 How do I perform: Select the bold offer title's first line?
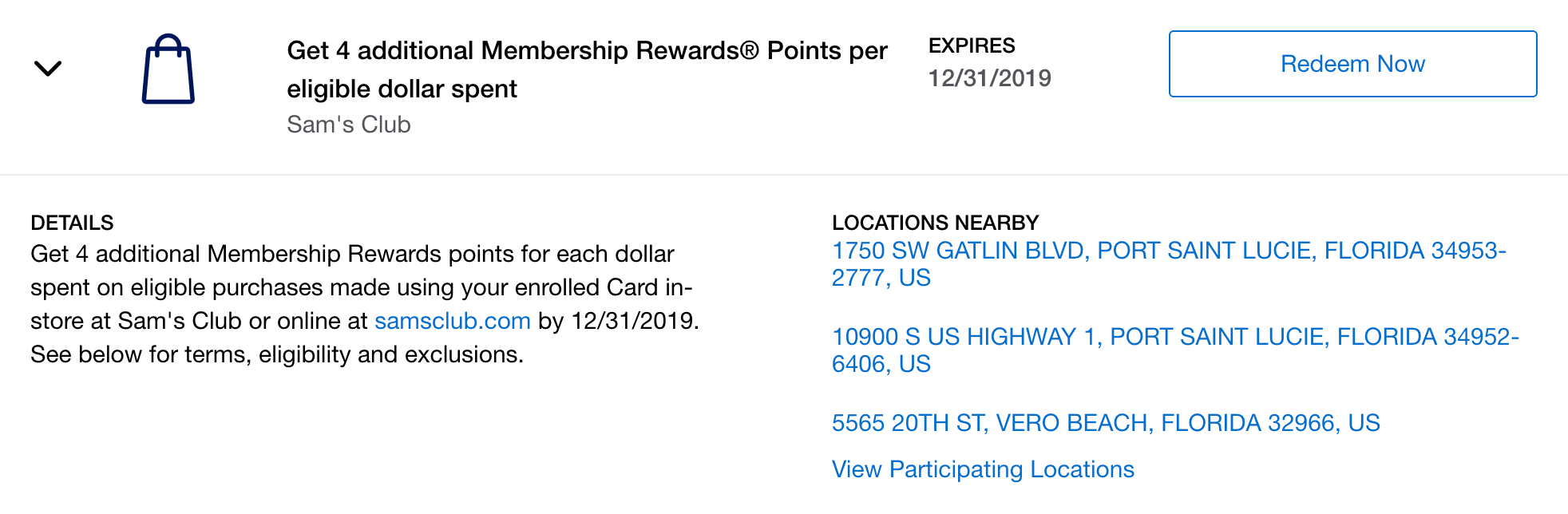click(587, 50)
